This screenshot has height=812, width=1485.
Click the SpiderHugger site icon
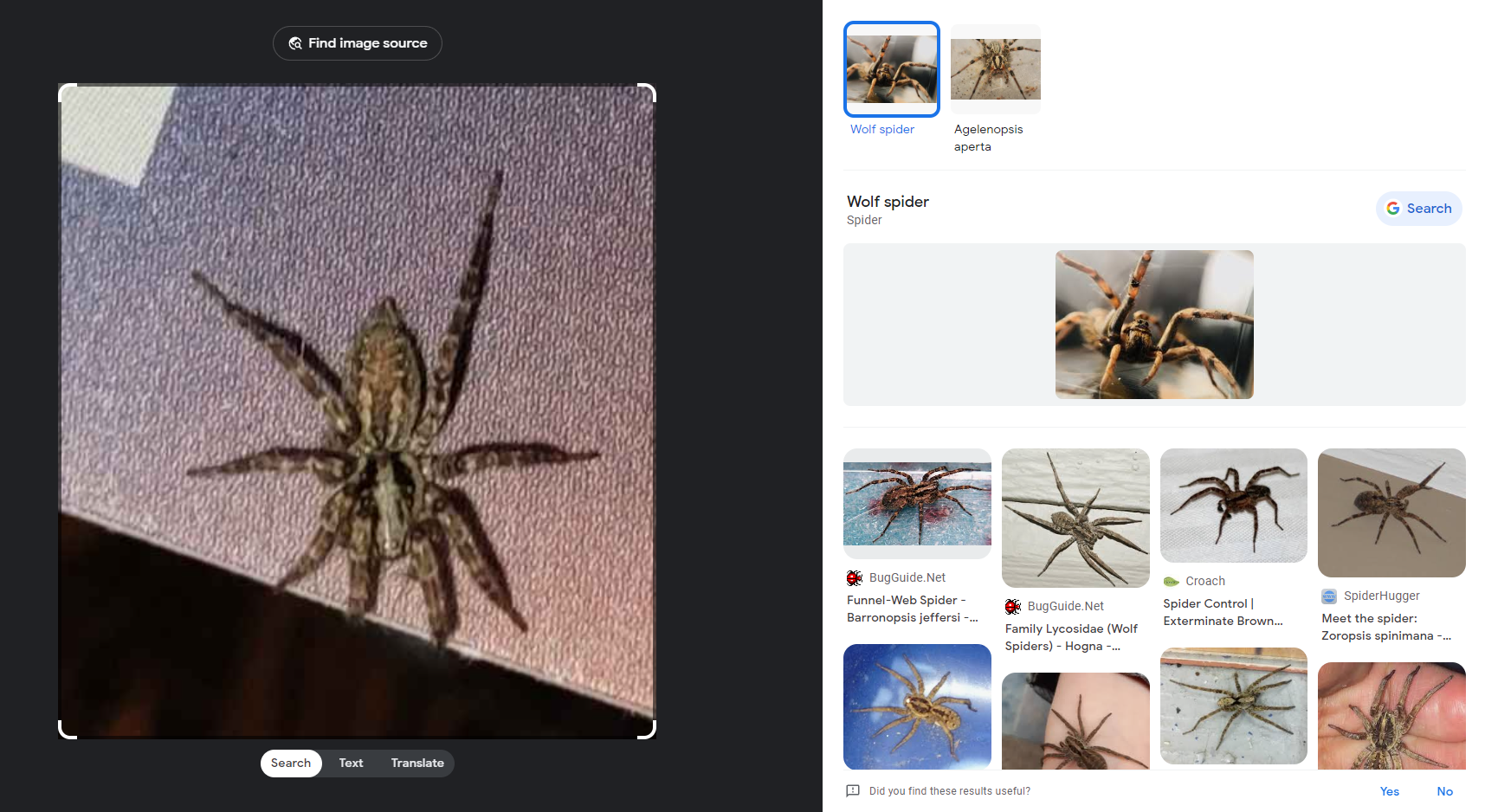pyautogui.click(x=1329, y=596)
